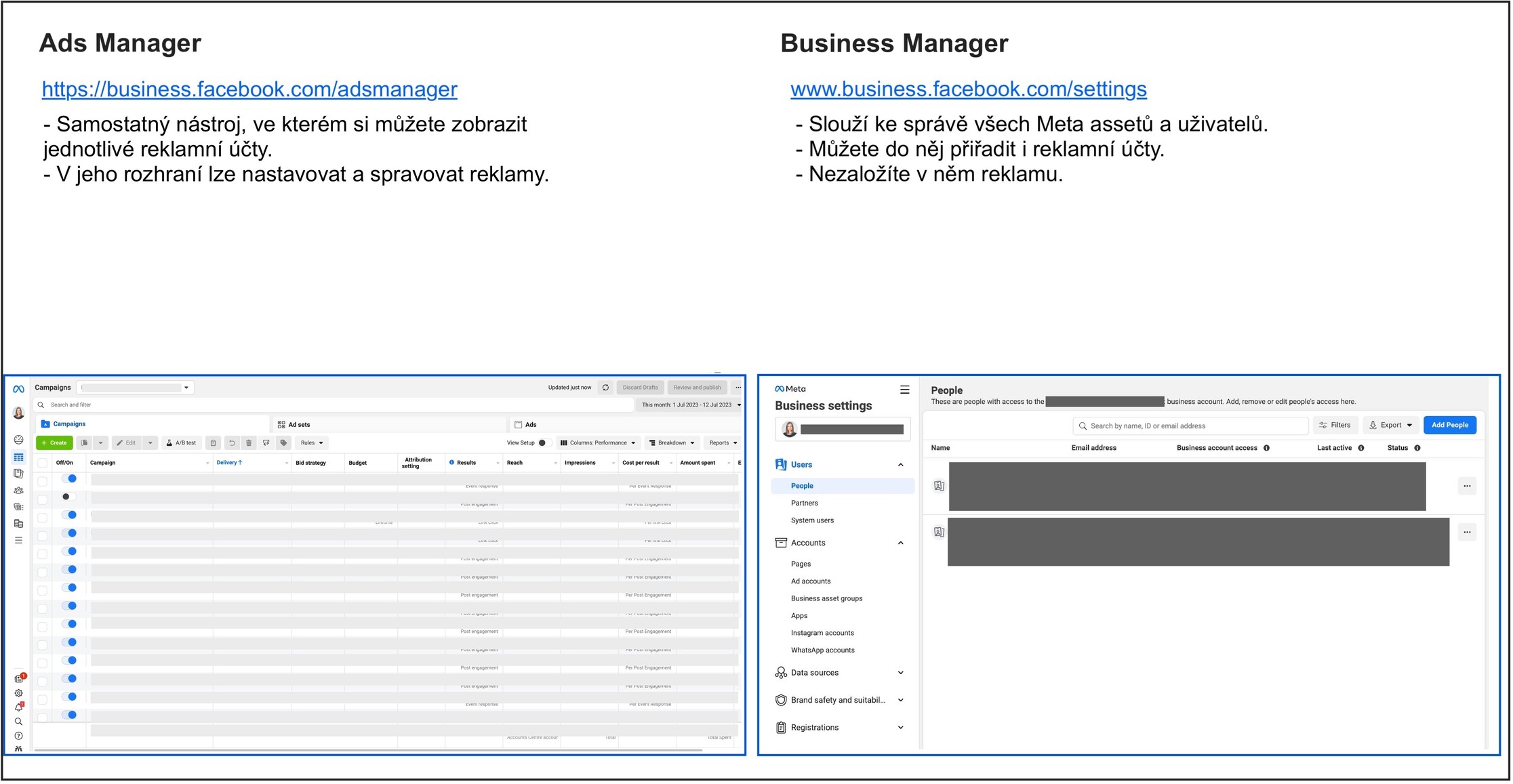Open Columns: Performance dropdown
Image resolution: width=1513 pixels, height=784 pixels.
598,443
